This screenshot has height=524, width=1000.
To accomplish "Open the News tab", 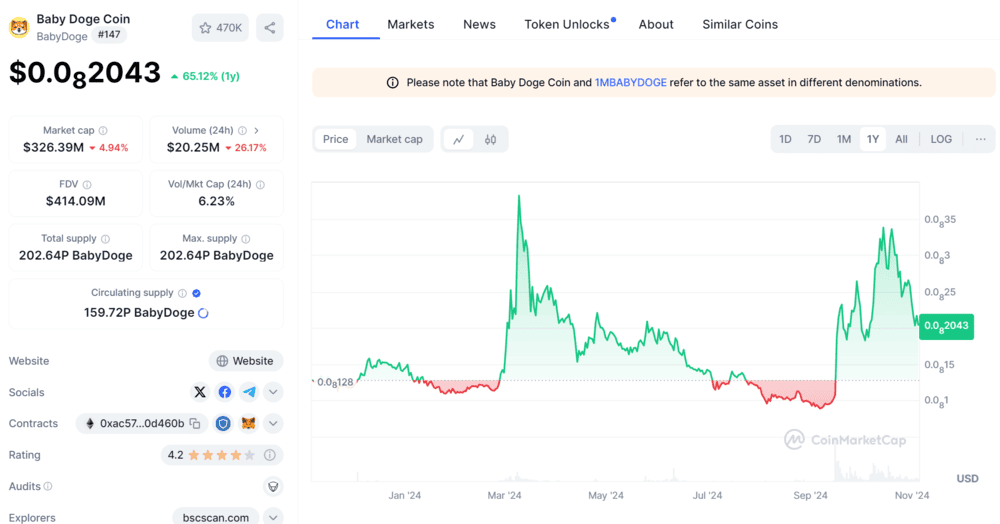I will (479, 24).
